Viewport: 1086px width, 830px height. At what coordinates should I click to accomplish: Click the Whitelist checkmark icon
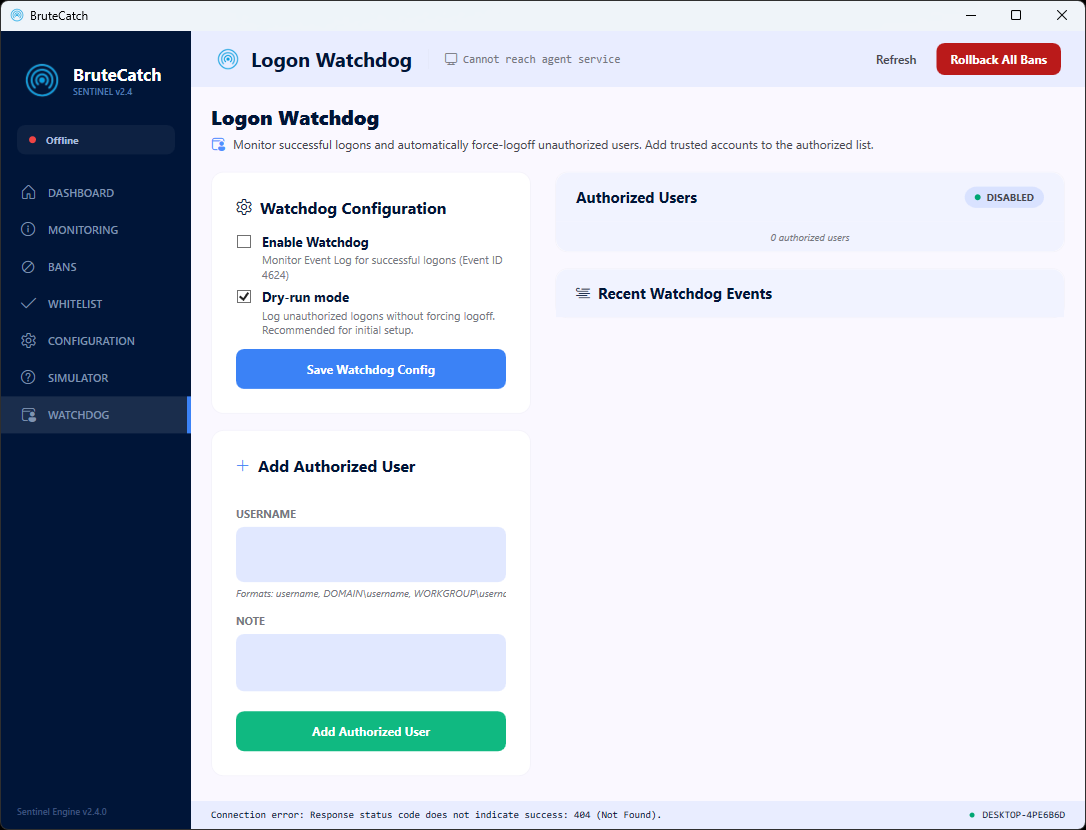[x=29, y=304]
